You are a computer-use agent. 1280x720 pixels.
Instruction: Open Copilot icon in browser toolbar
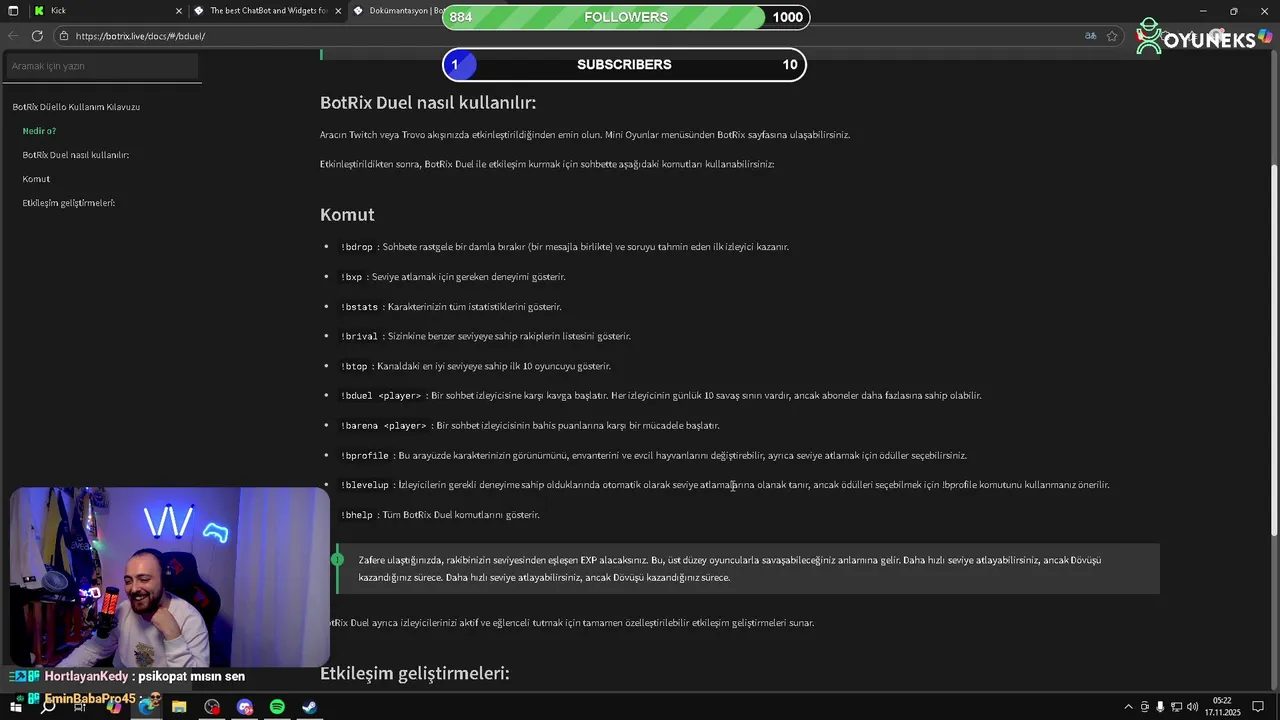pyautogui.click(x=1265, y=36)
